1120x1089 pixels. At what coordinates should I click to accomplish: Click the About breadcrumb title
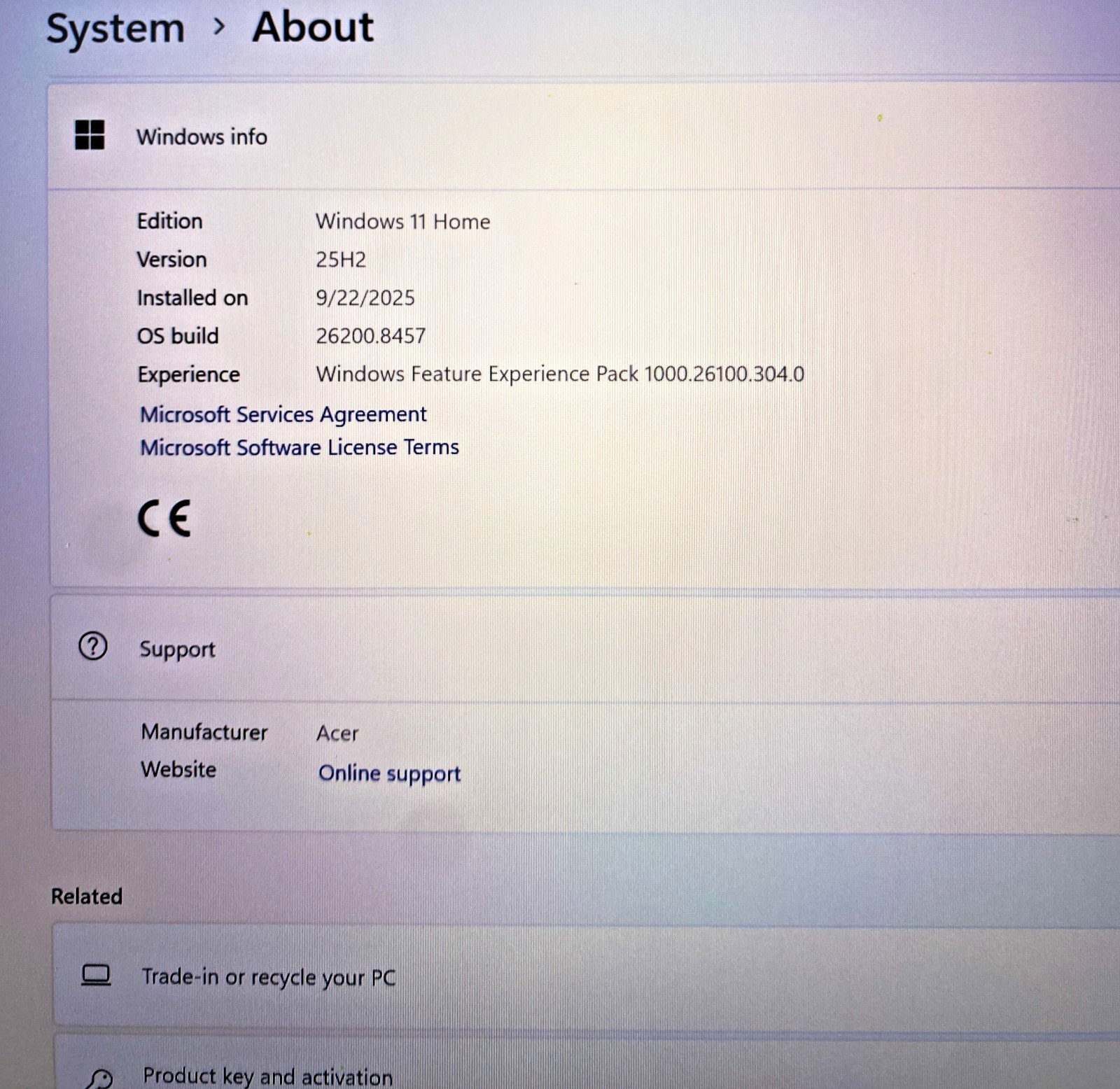tap(313, 27)
